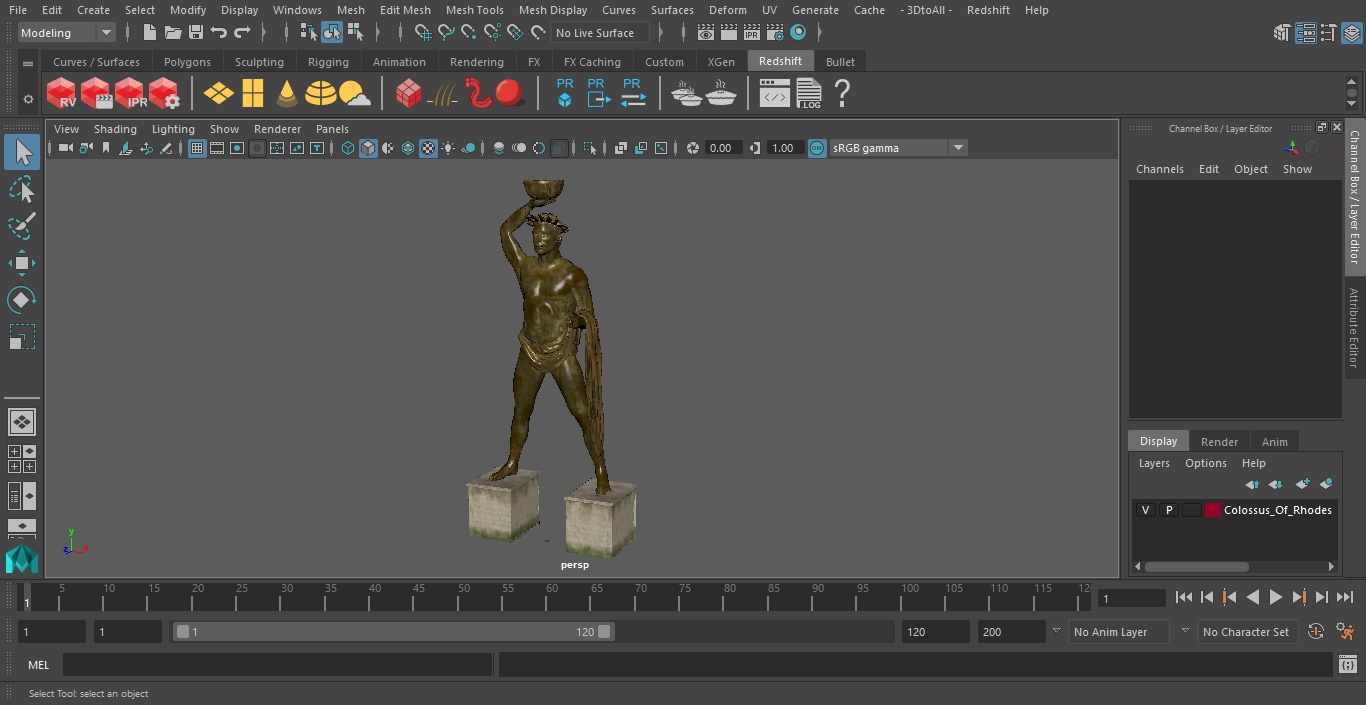Click the MEL command line input field
1366x705 pixels.
(277, 665)
